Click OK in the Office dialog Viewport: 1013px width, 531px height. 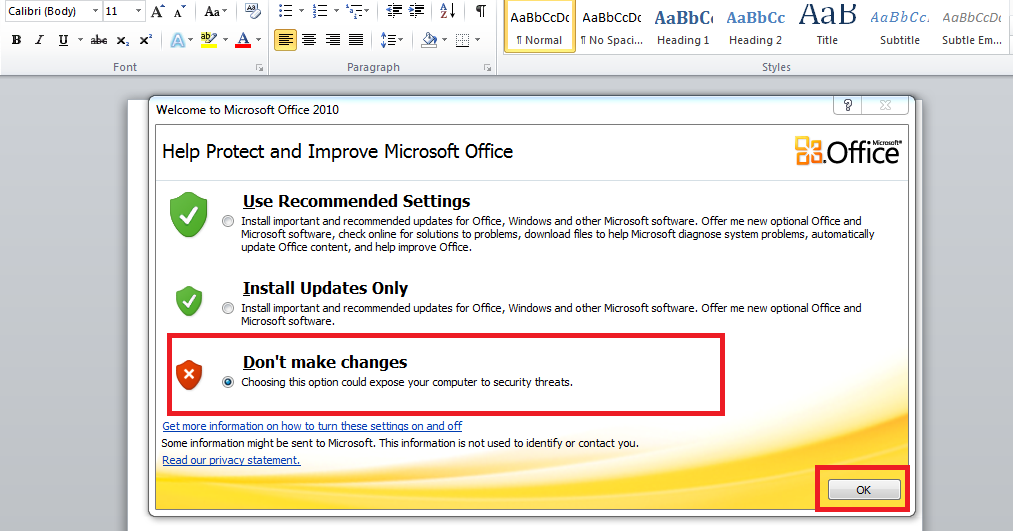click(864, 490)
